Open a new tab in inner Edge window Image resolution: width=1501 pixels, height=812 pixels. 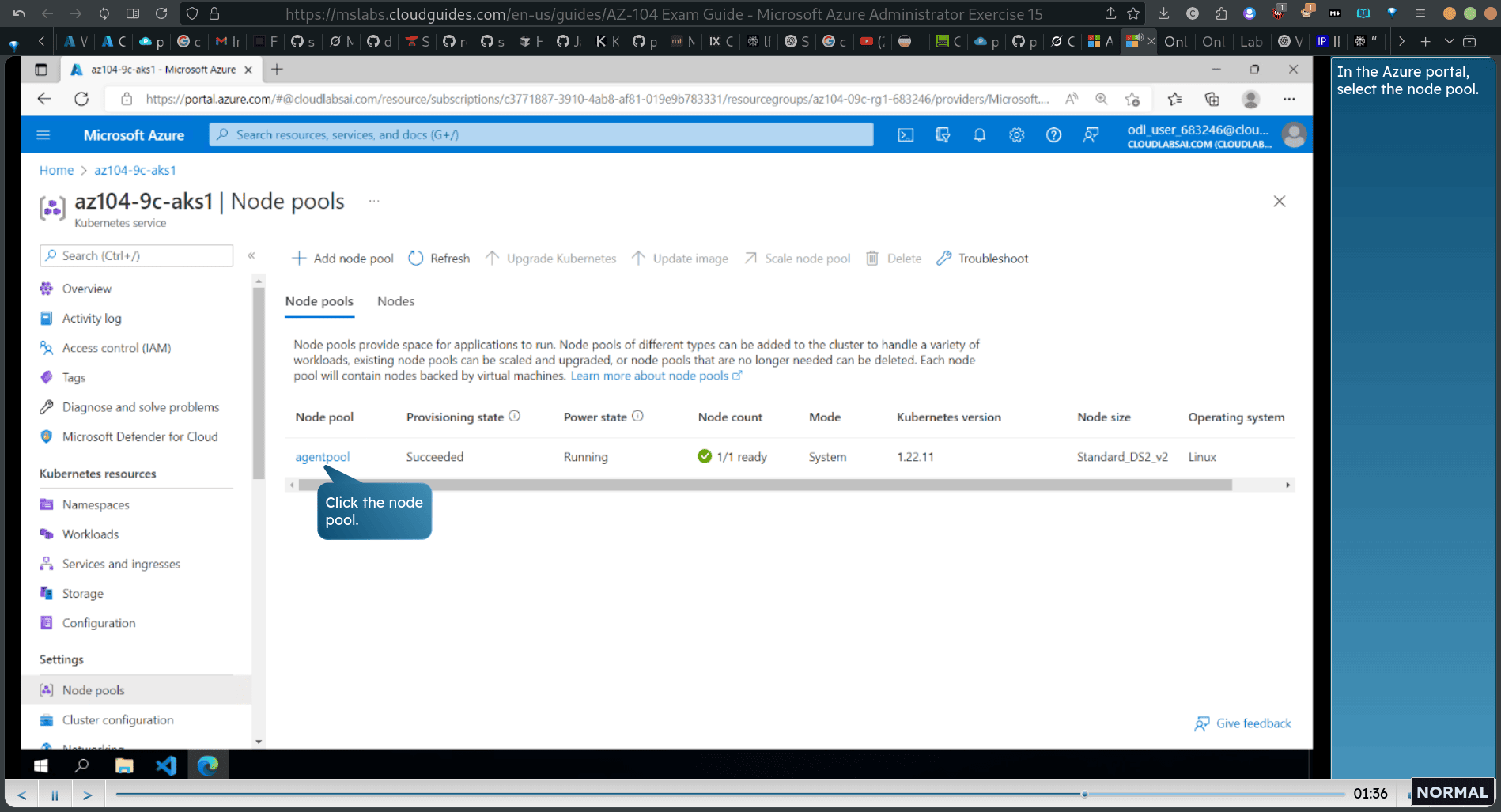[x=277, y=70]
